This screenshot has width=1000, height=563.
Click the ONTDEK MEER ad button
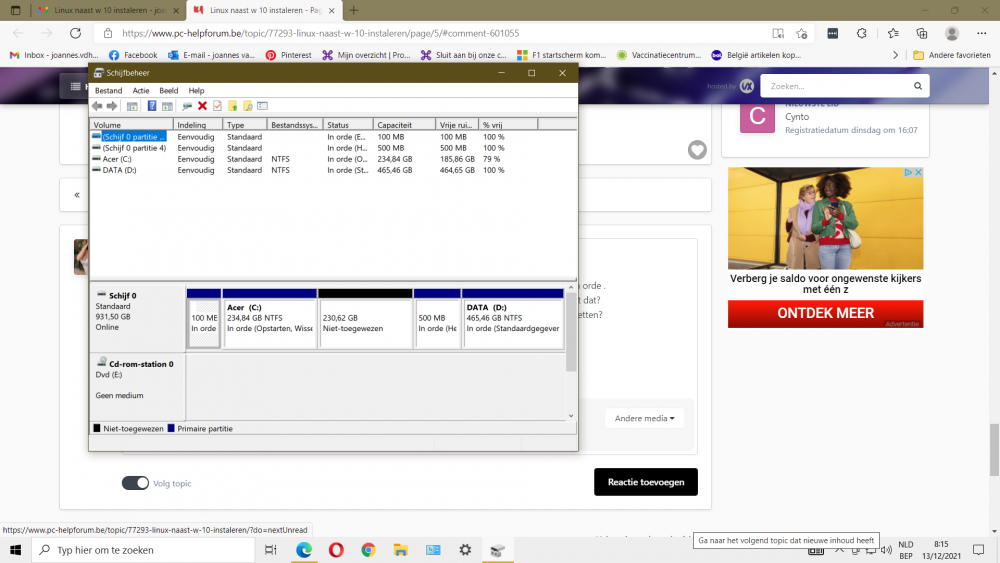(x=825, y=313)
